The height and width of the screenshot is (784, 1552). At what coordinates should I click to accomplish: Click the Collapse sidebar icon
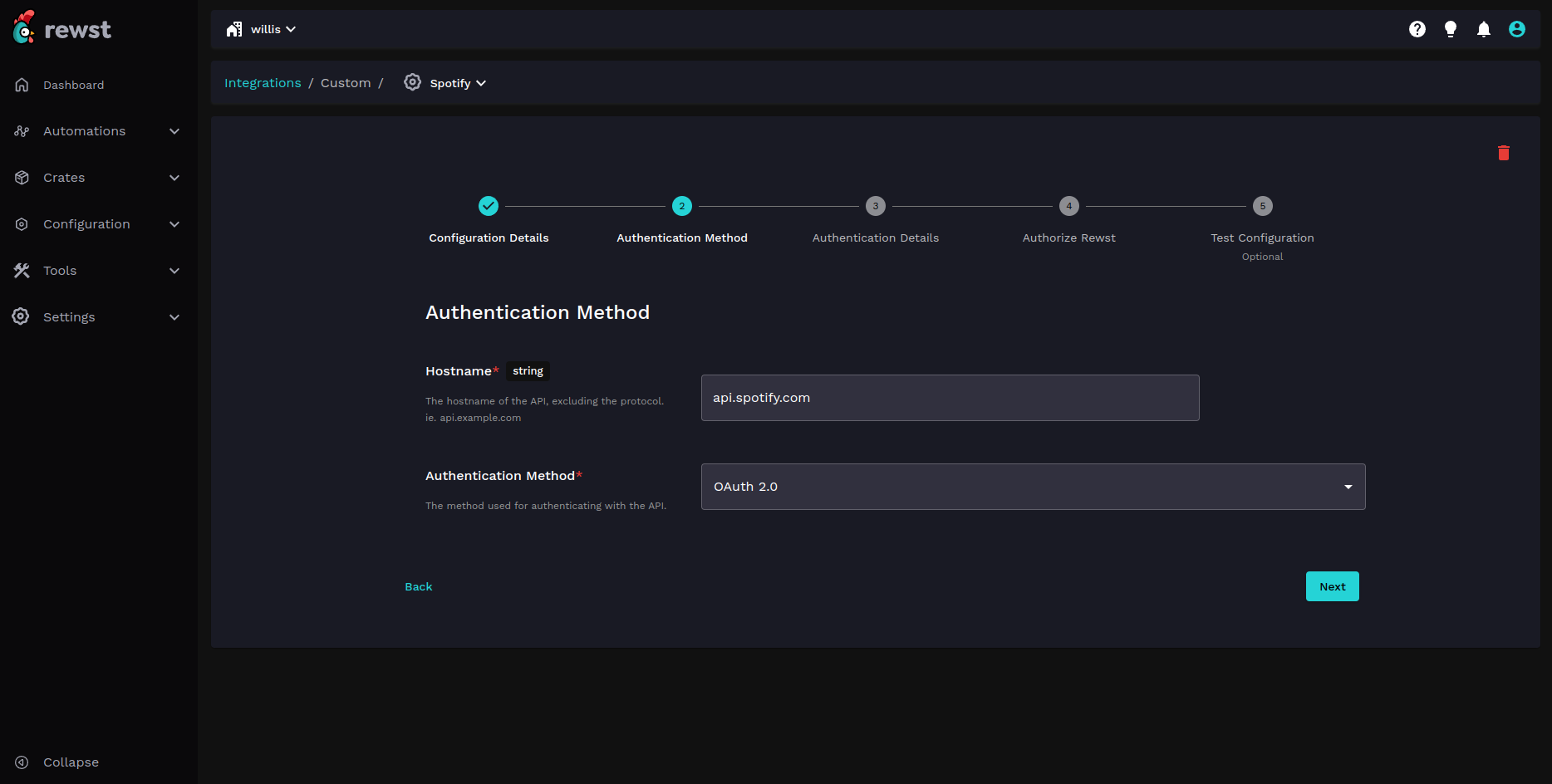(22, 762)
